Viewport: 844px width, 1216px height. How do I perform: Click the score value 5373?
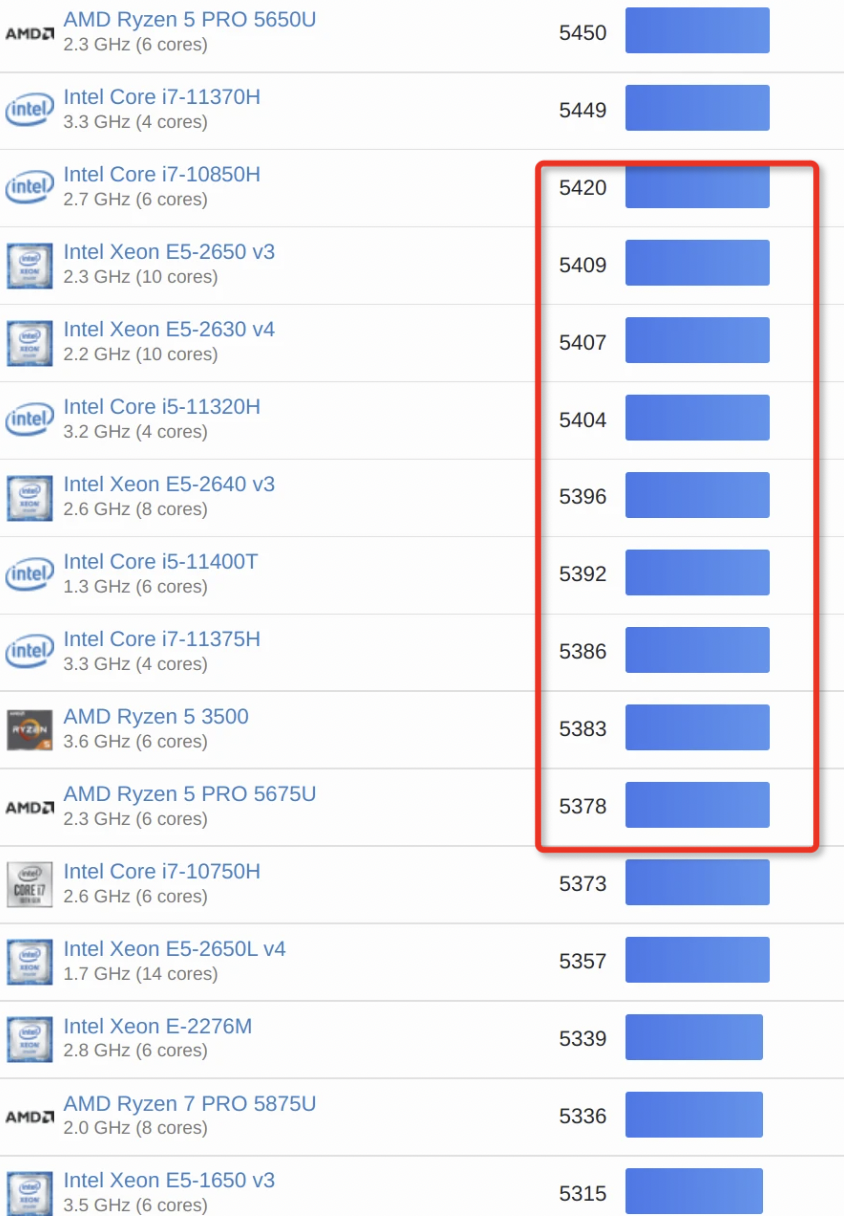pyautogui.click(x=583, y=884)
